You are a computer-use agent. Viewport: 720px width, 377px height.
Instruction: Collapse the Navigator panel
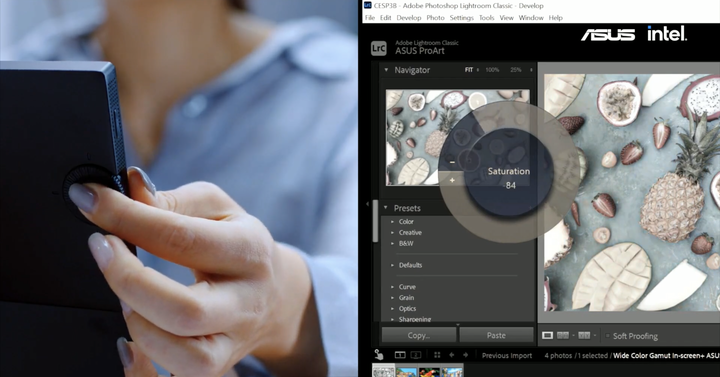click(x=386, y=70)
